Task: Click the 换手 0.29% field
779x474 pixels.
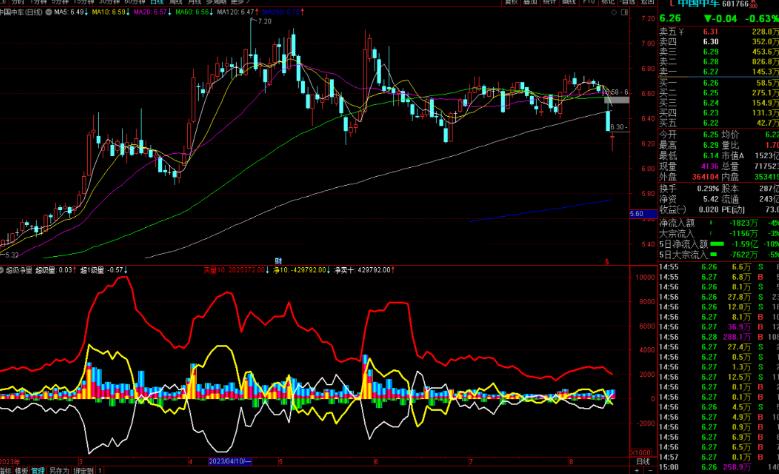Action: (689, 189)
